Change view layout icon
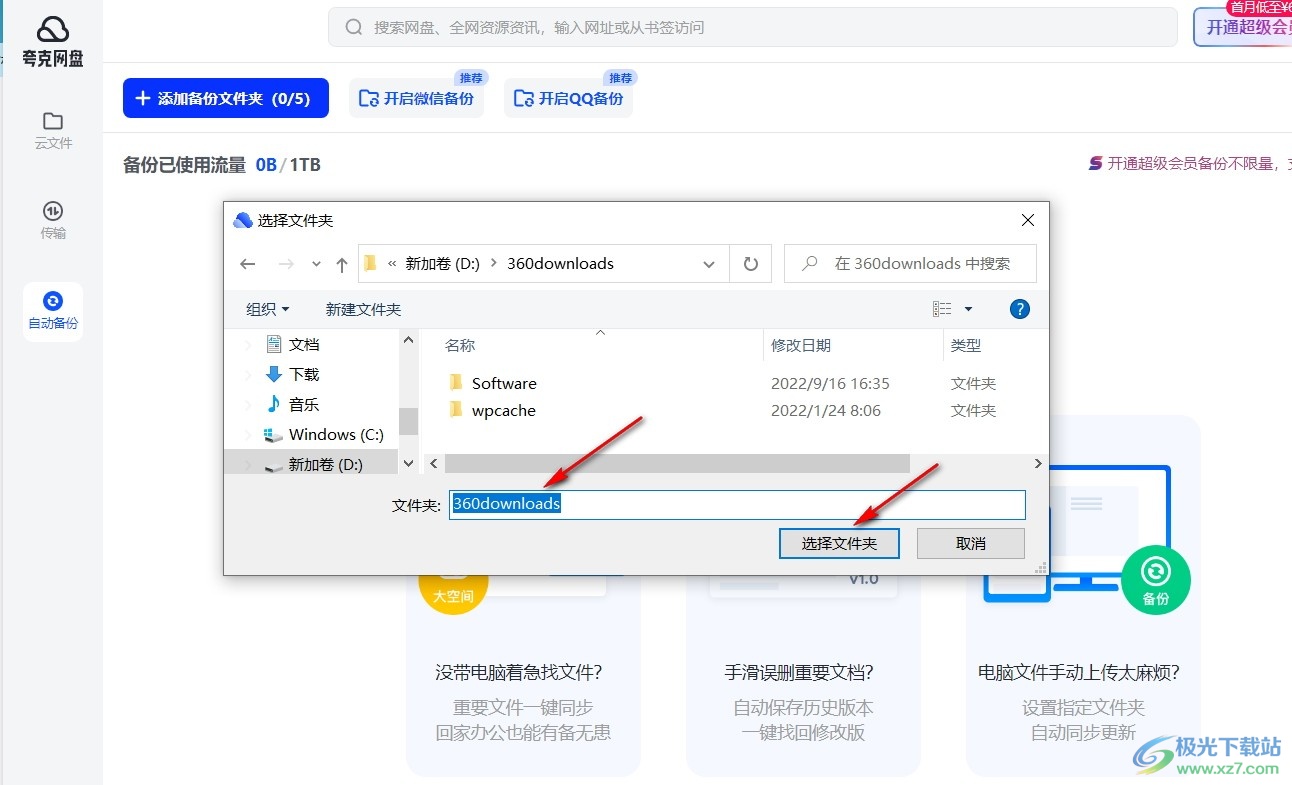Viewport: 1292px width, 785px height. (941, 309)
